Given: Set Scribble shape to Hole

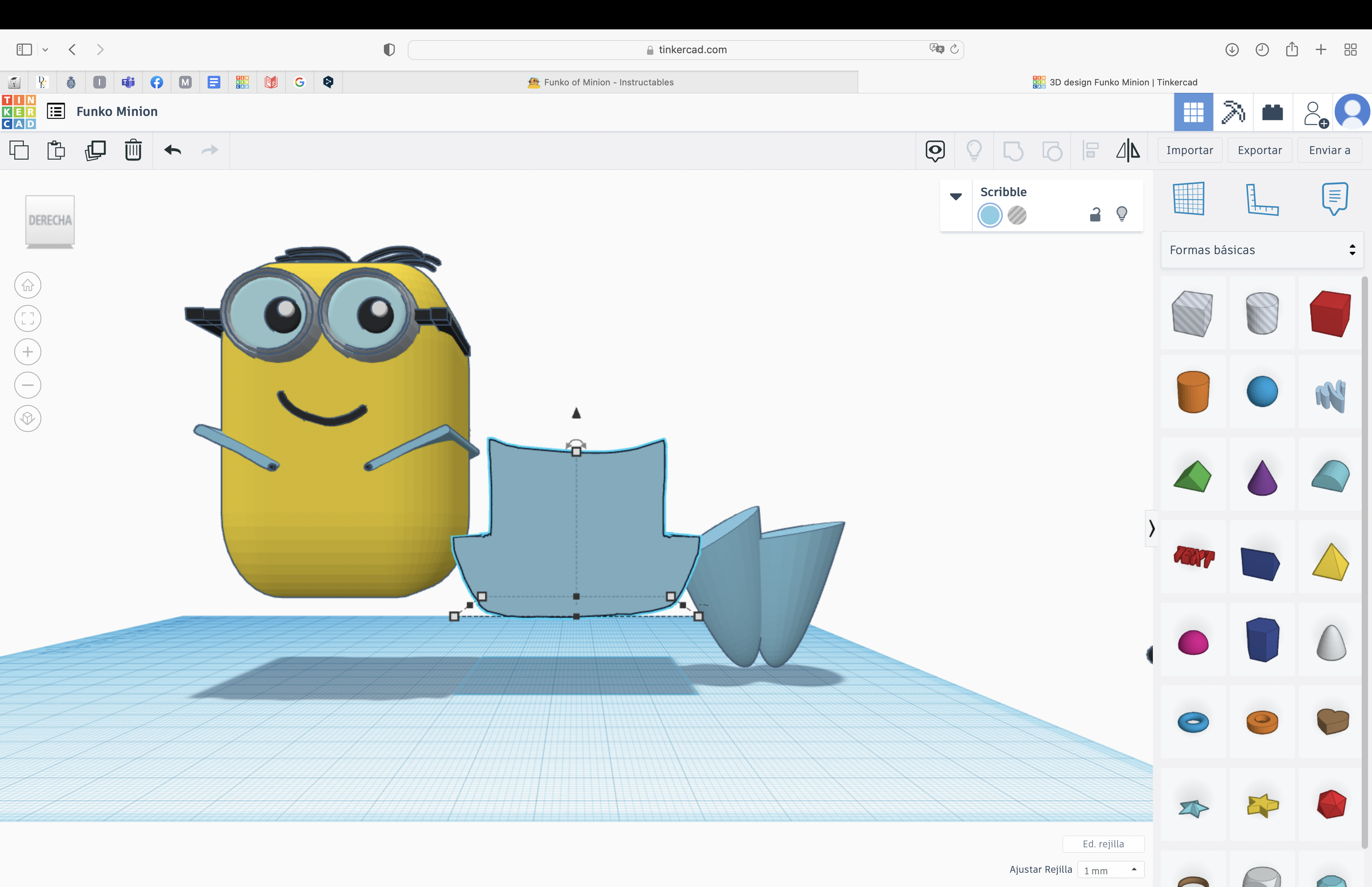Looking at the screenshot, I should tap(1017, 216).
